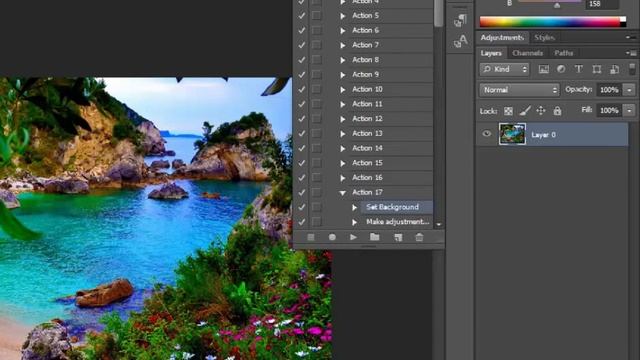The image size is (640, 360).
Task: Select the Layers tab
Action: pyautogui.click(x=491, y=53)
